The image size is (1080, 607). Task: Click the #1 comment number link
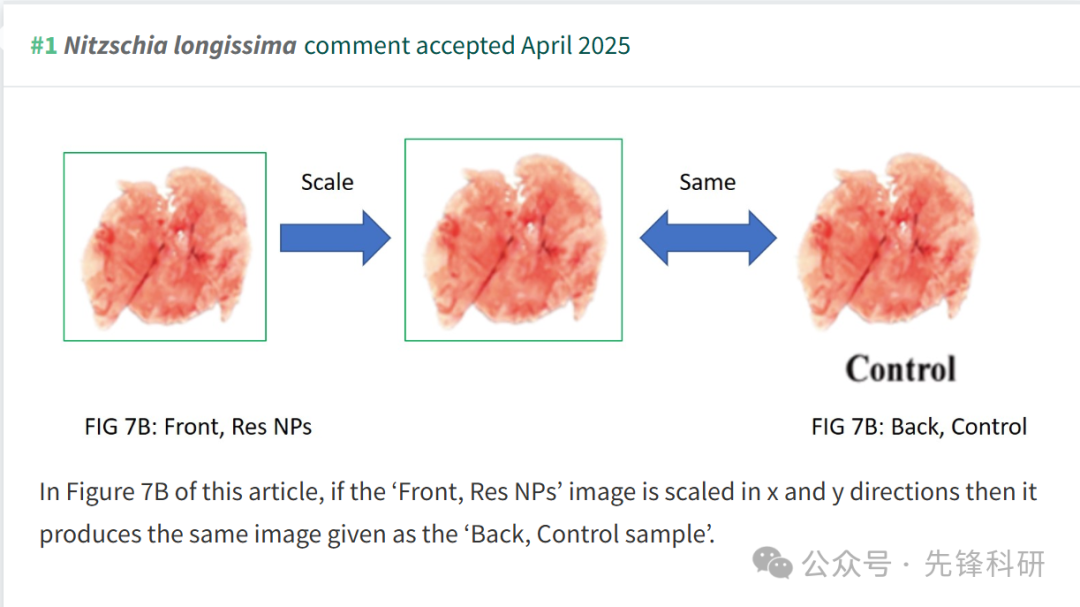pyautogui.click(x=43, y=45)
